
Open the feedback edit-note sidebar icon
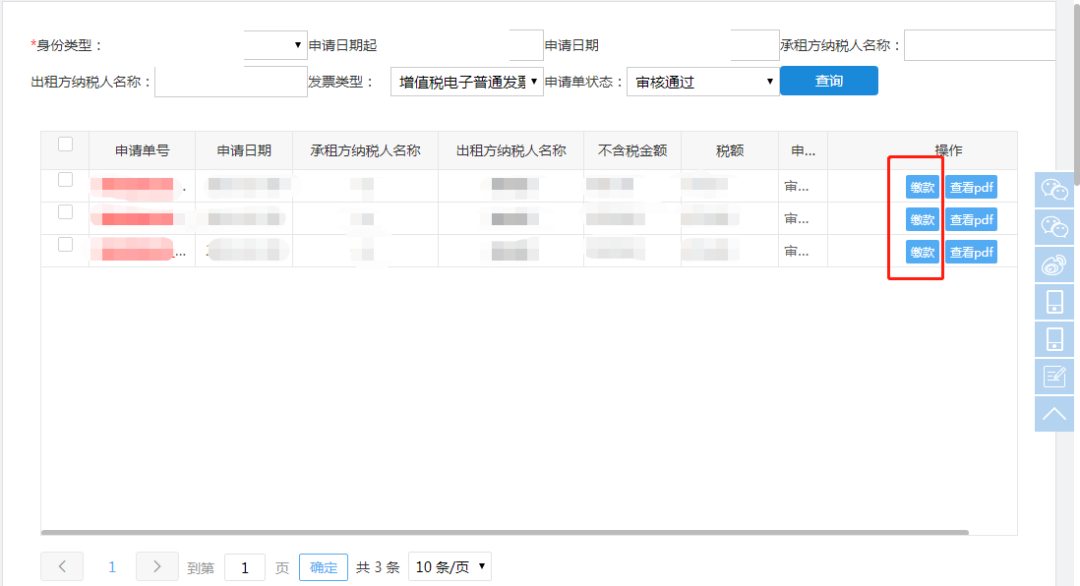pyautogui.click(x=1054, y=376)
